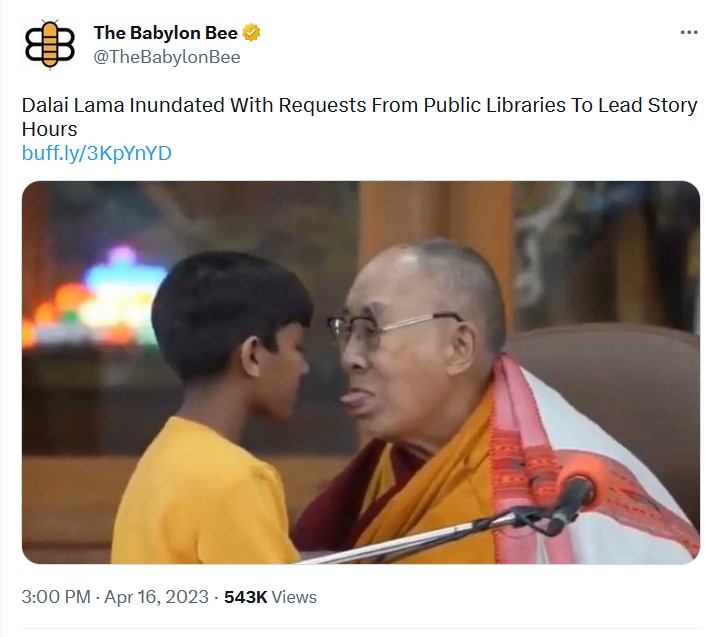Image resolution: width=715 pixels, height=637 pixels.
Task: Select the tweet headline text
Action: pyautogui.click(x=359, y=117)
